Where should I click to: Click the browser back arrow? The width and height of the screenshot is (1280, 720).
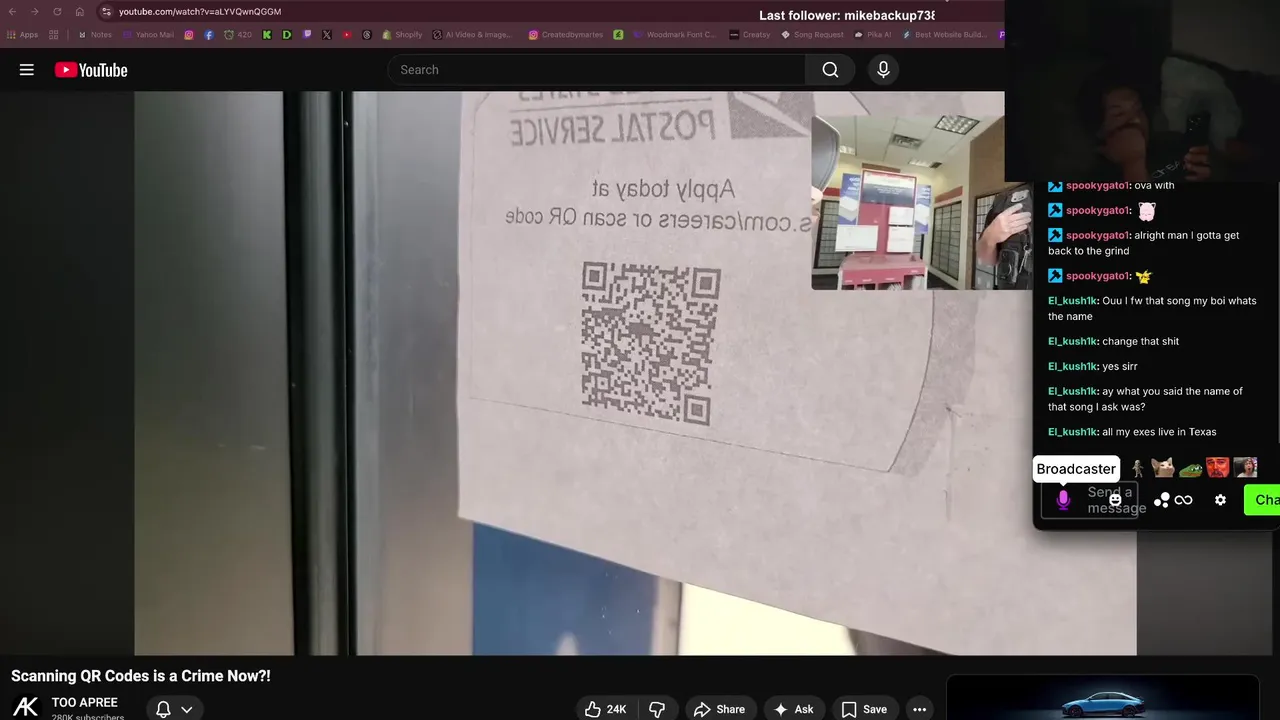[12, 12]
